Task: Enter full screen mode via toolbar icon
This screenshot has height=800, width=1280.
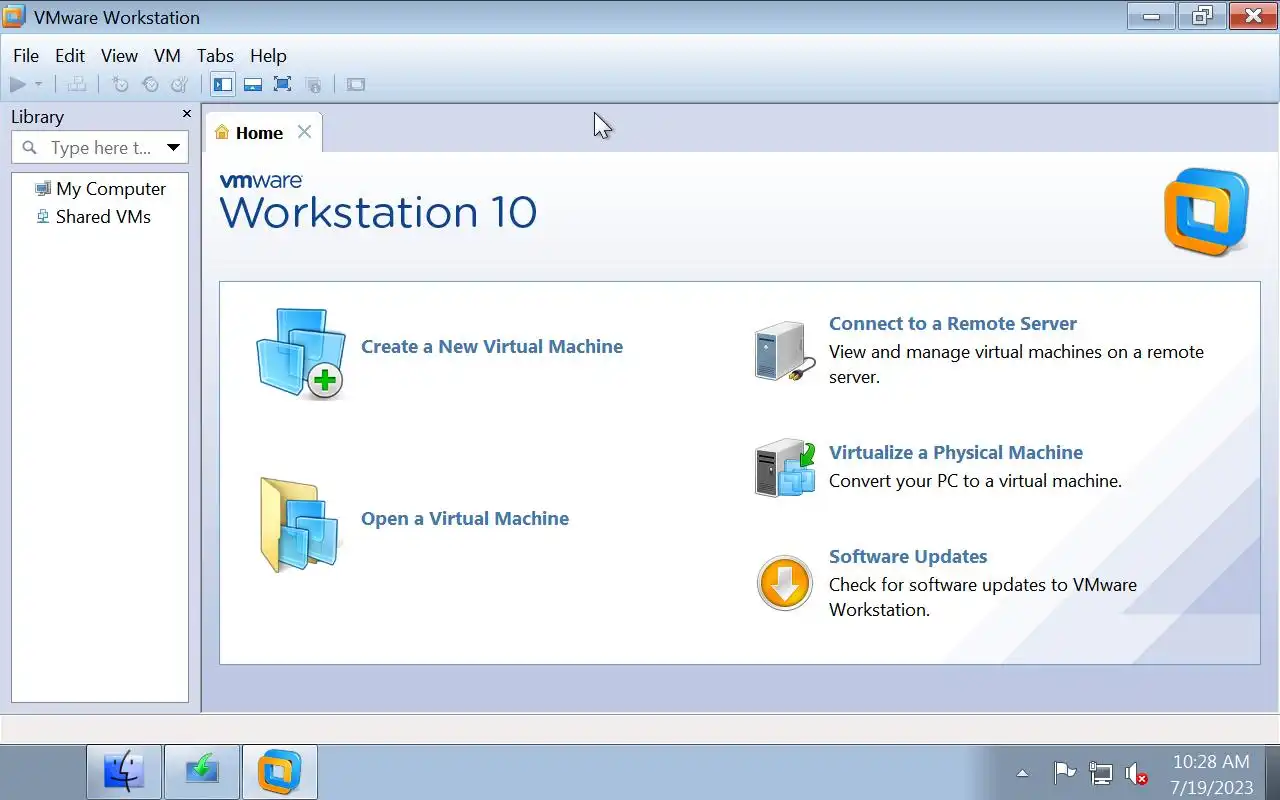Action: click(283, 84)
